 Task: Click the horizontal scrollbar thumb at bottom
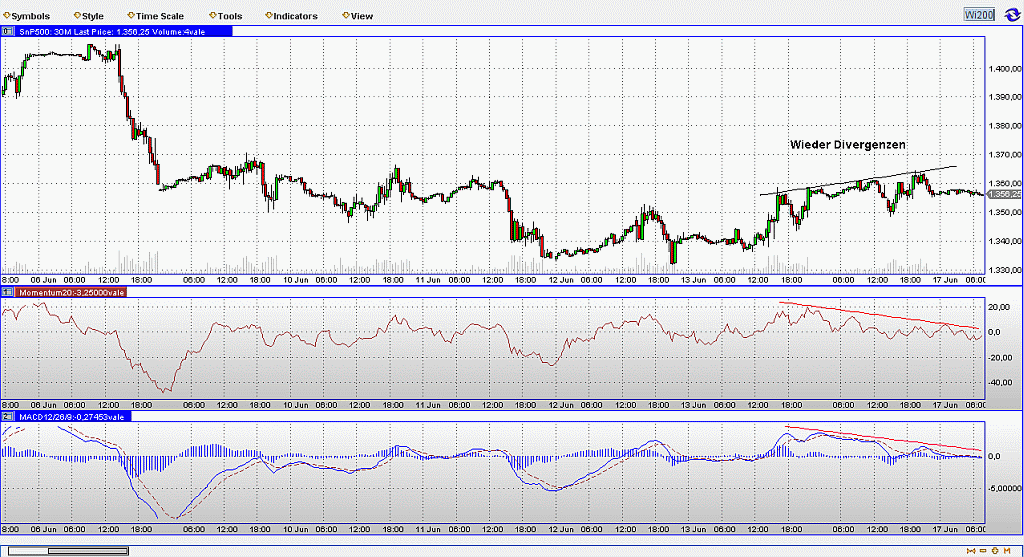click(88, 551)
